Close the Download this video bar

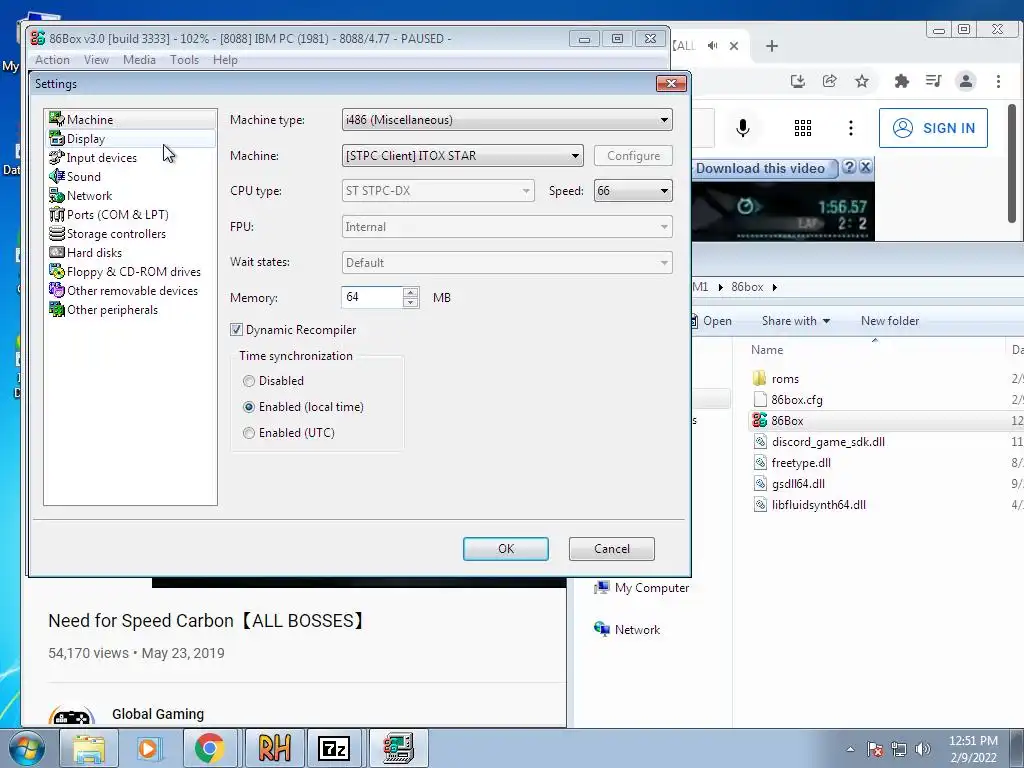click(x=865, y=167)
